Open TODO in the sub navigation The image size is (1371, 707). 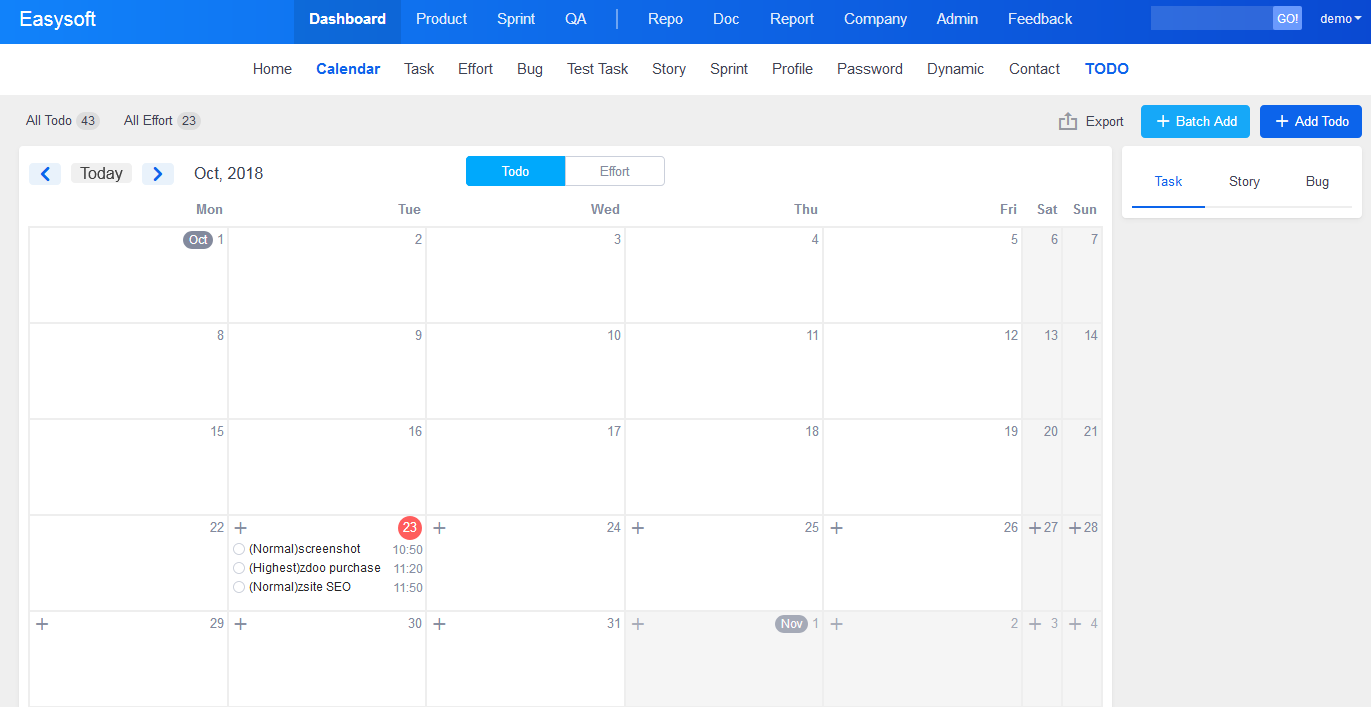coord(1107,69)
